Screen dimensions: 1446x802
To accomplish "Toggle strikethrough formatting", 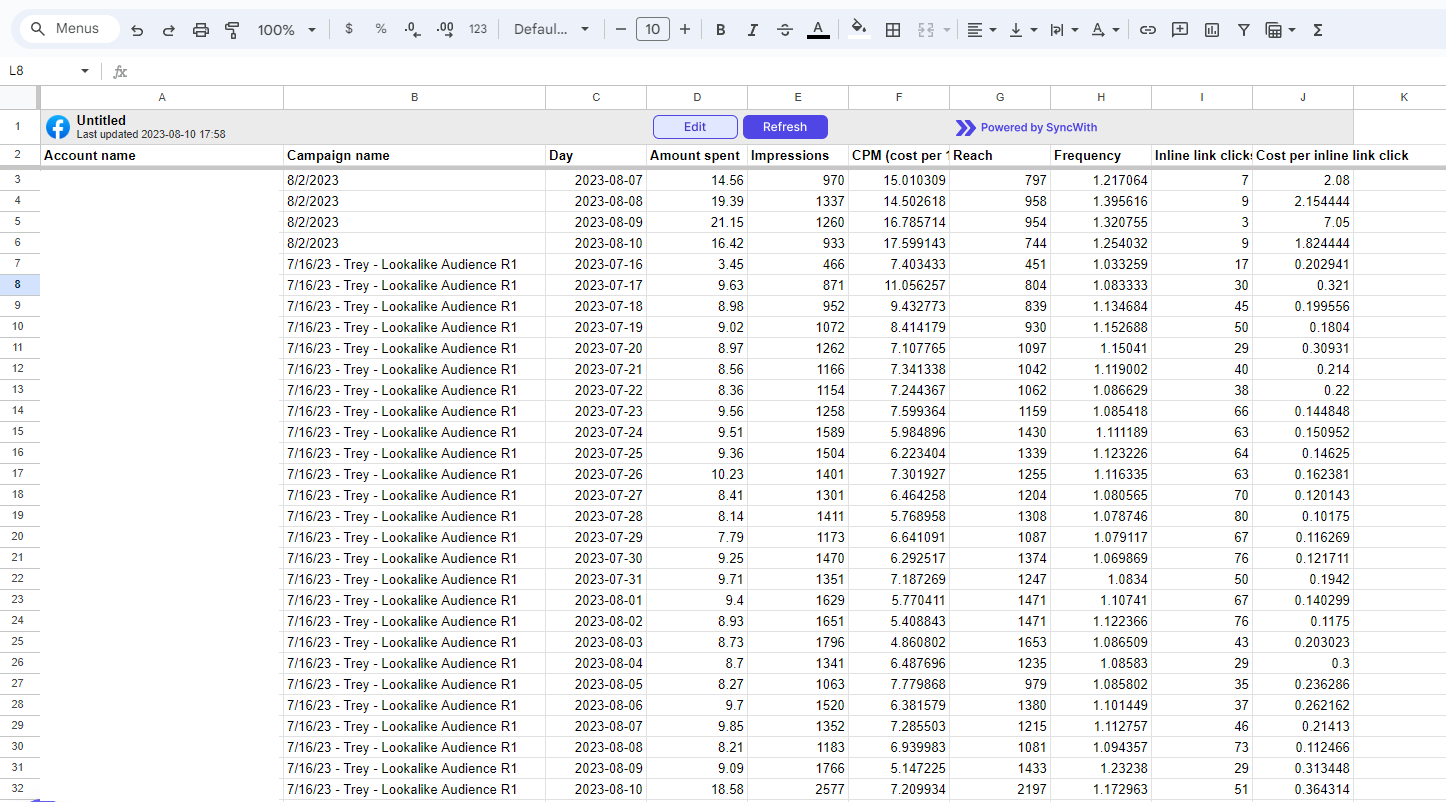I will pyautogui.click(x=785, y=30).
